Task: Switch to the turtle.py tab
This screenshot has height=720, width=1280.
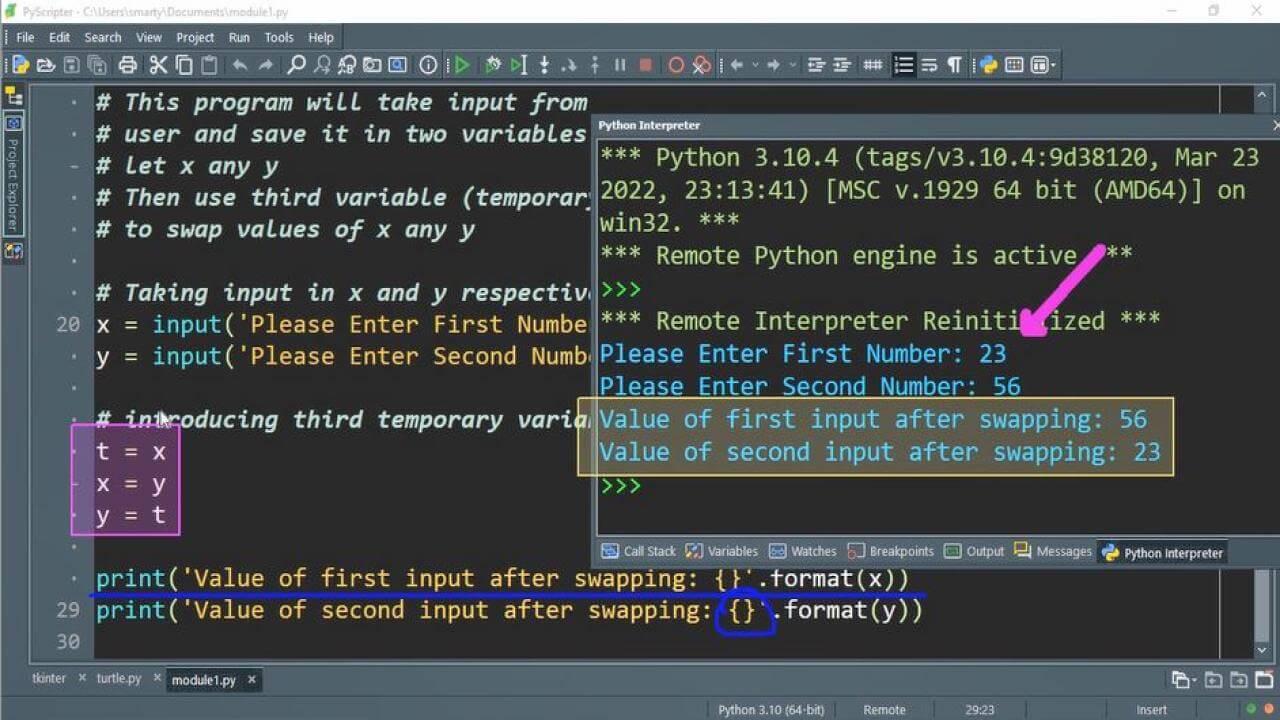Action: (x=120, y=677)
